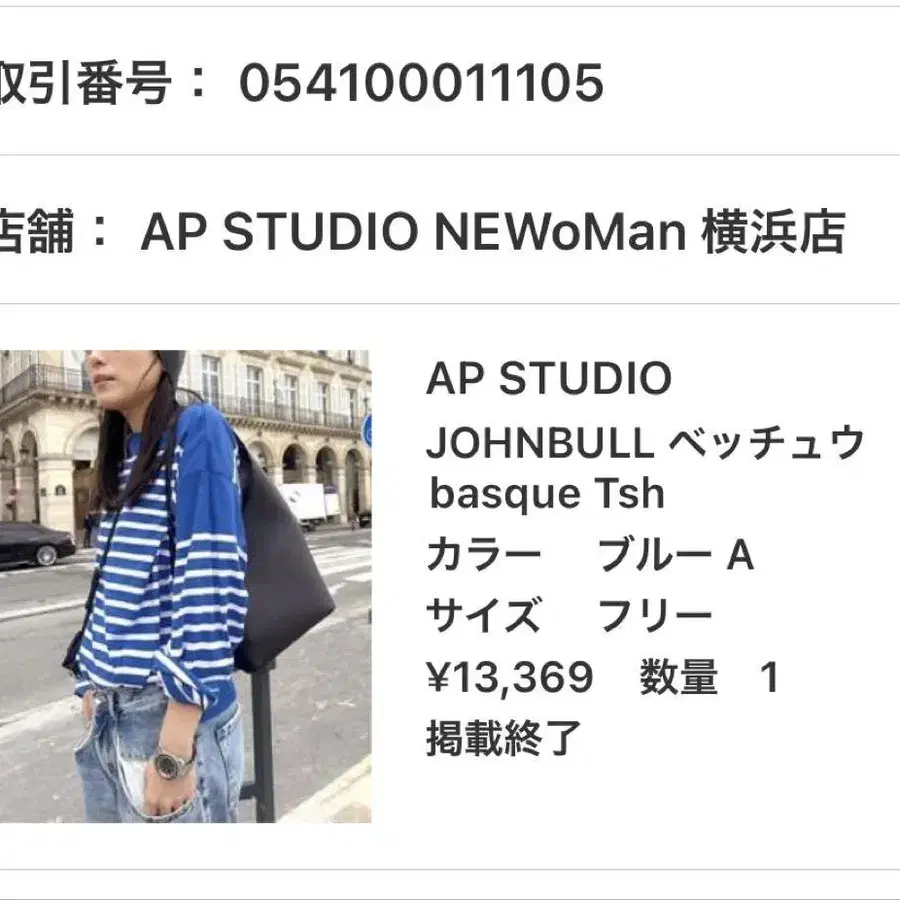The image size is (900, 900).
Task: Click the 掲載終了 listing-ended status
Action: coord(503,738)
